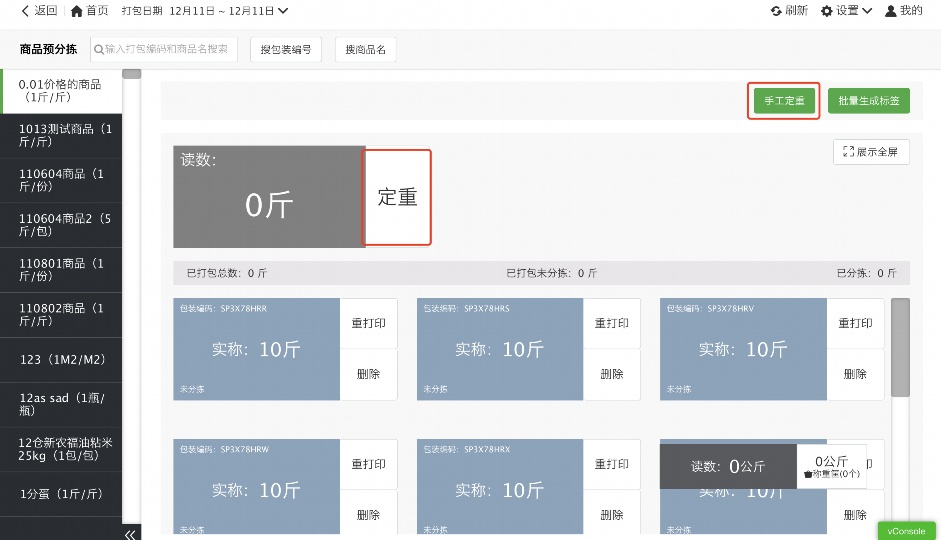
Task: Select 110802商品 in the sidebar
Action: coord(61,314)
